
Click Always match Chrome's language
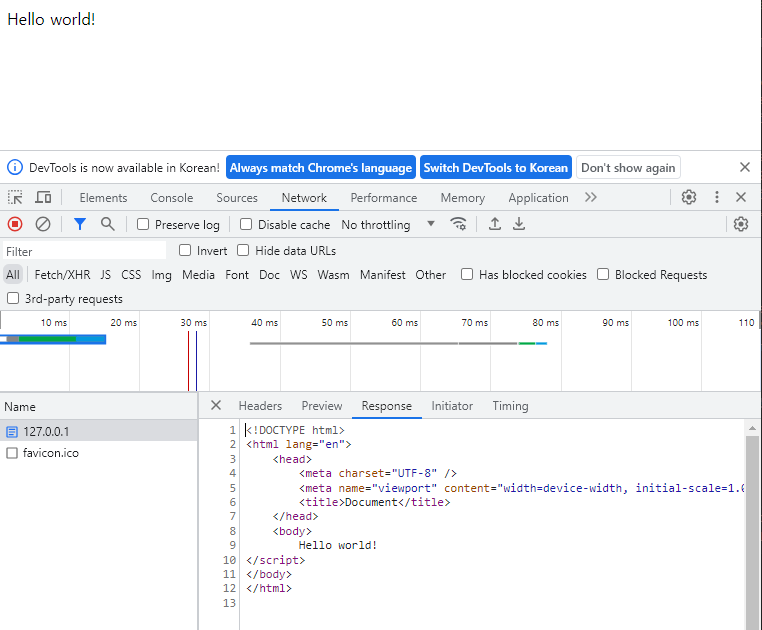(321, 167)
